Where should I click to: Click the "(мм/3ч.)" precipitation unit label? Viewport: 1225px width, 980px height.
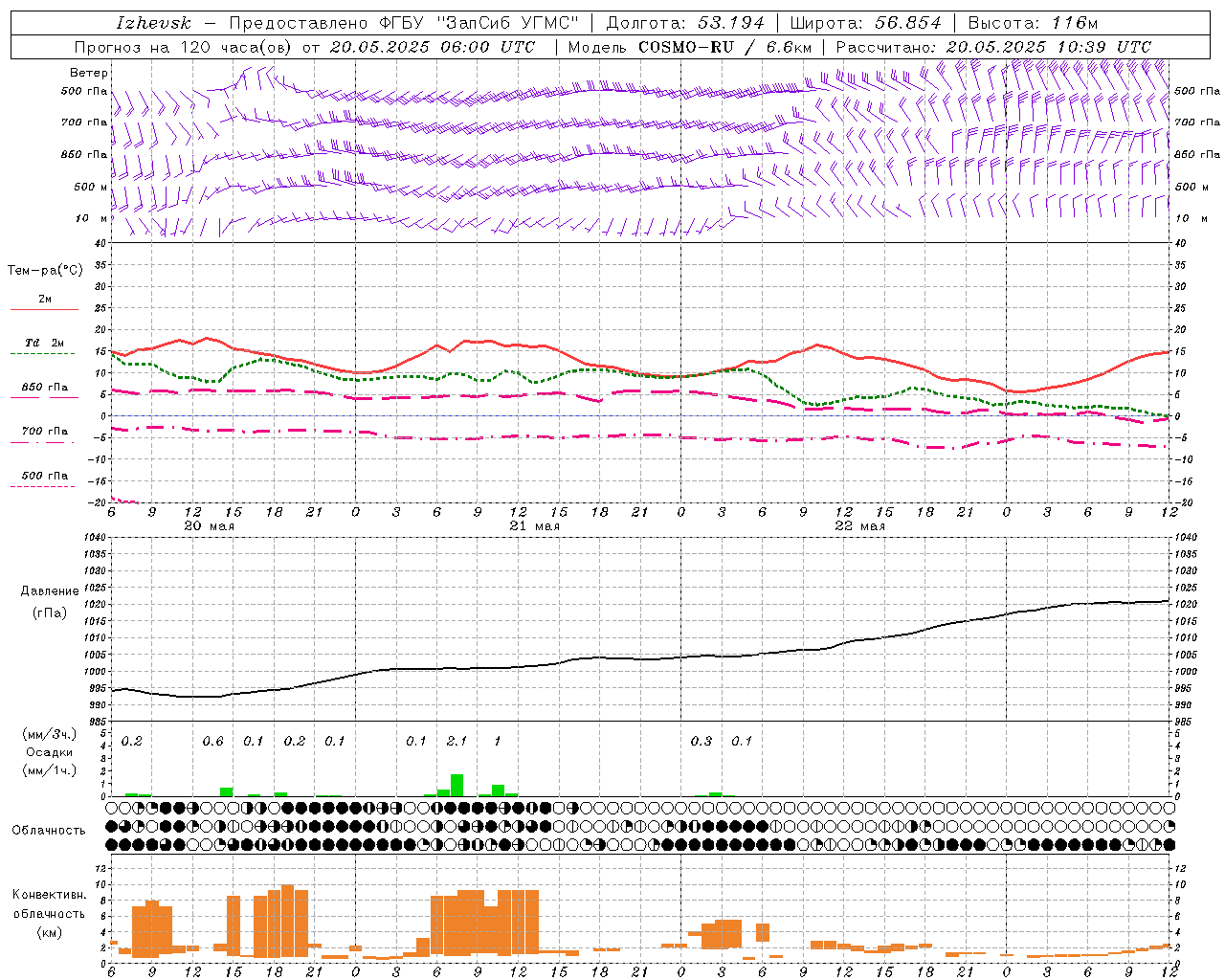click(49, 734)
